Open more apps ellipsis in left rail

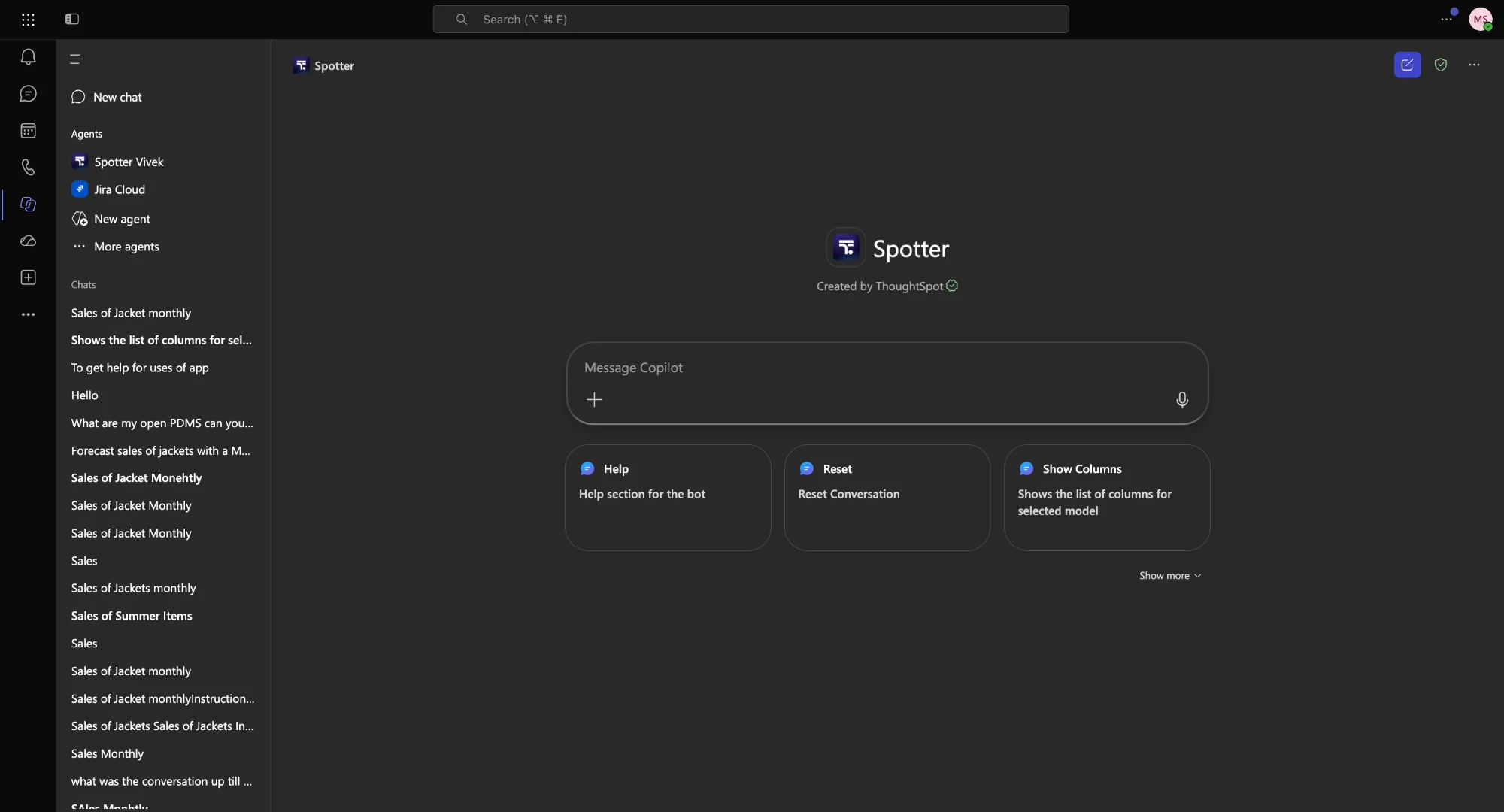tap(28, 315)
